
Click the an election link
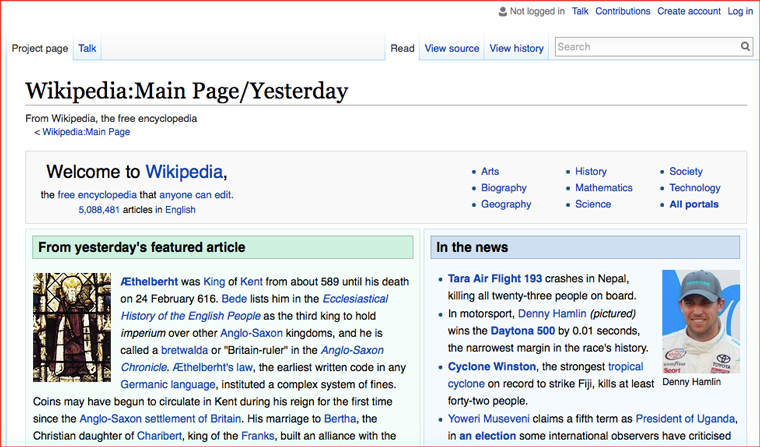[487, 436]
